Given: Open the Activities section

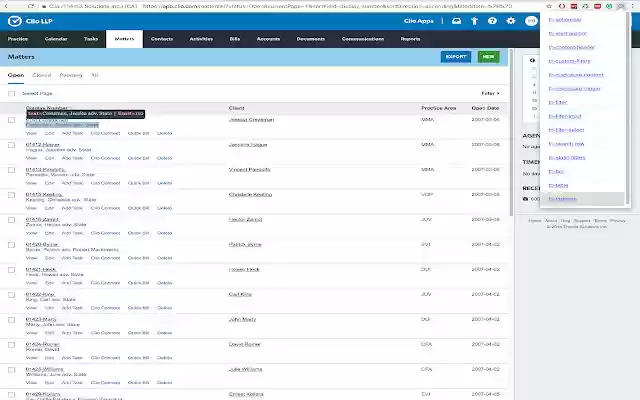Looking at the screenshot, I should pos(201,39).
